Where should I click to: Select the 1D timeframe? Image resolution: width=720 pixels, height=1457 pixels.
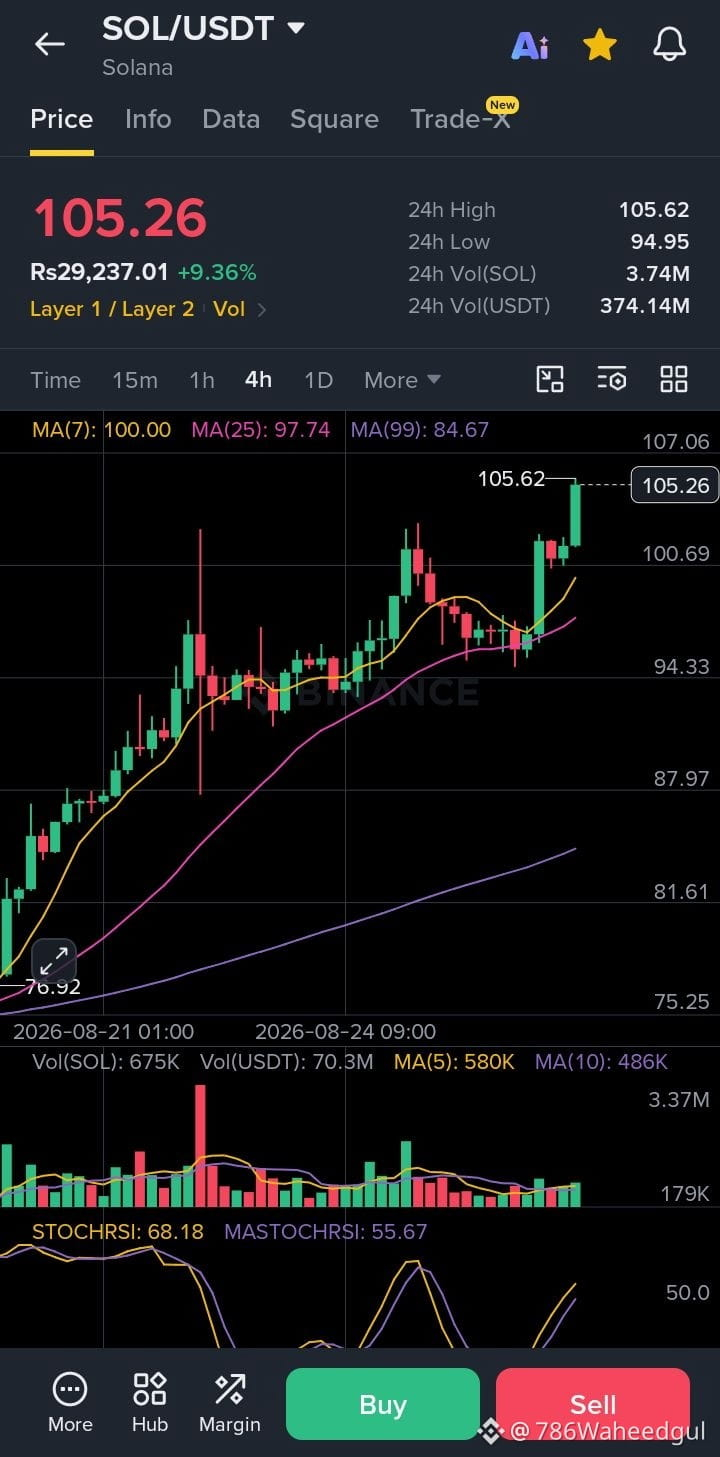tap(318, 380)
